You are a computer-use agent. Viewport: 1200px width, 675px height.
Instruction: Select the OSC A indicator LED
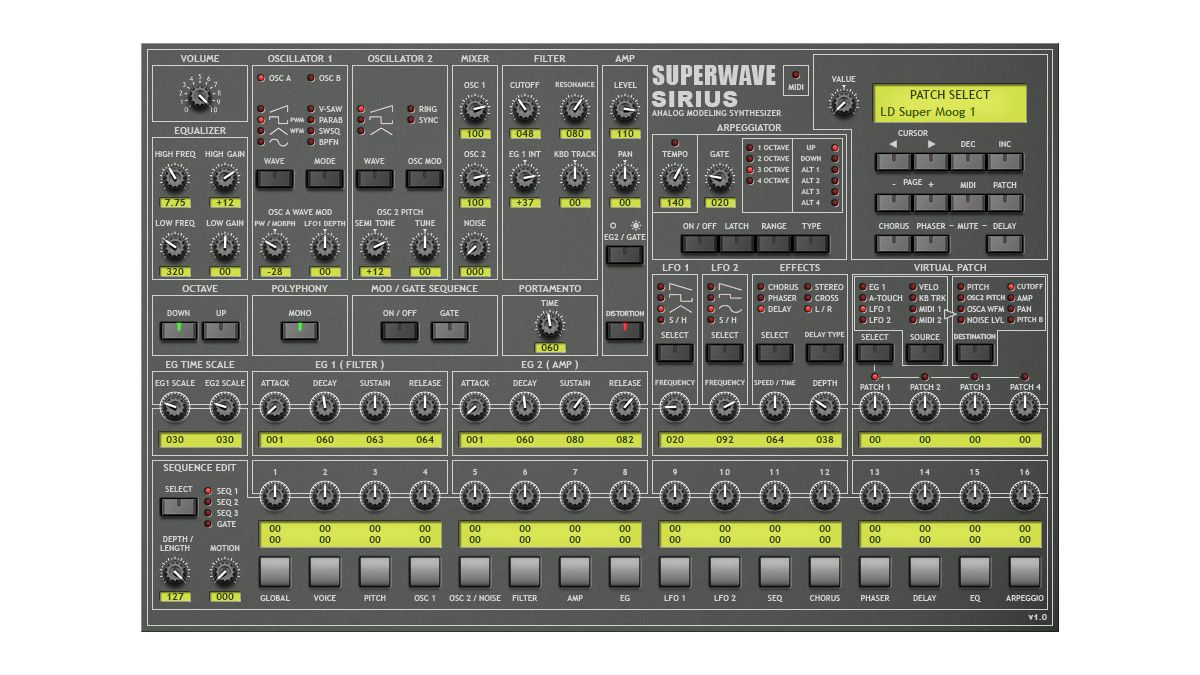tap(262, 78)
